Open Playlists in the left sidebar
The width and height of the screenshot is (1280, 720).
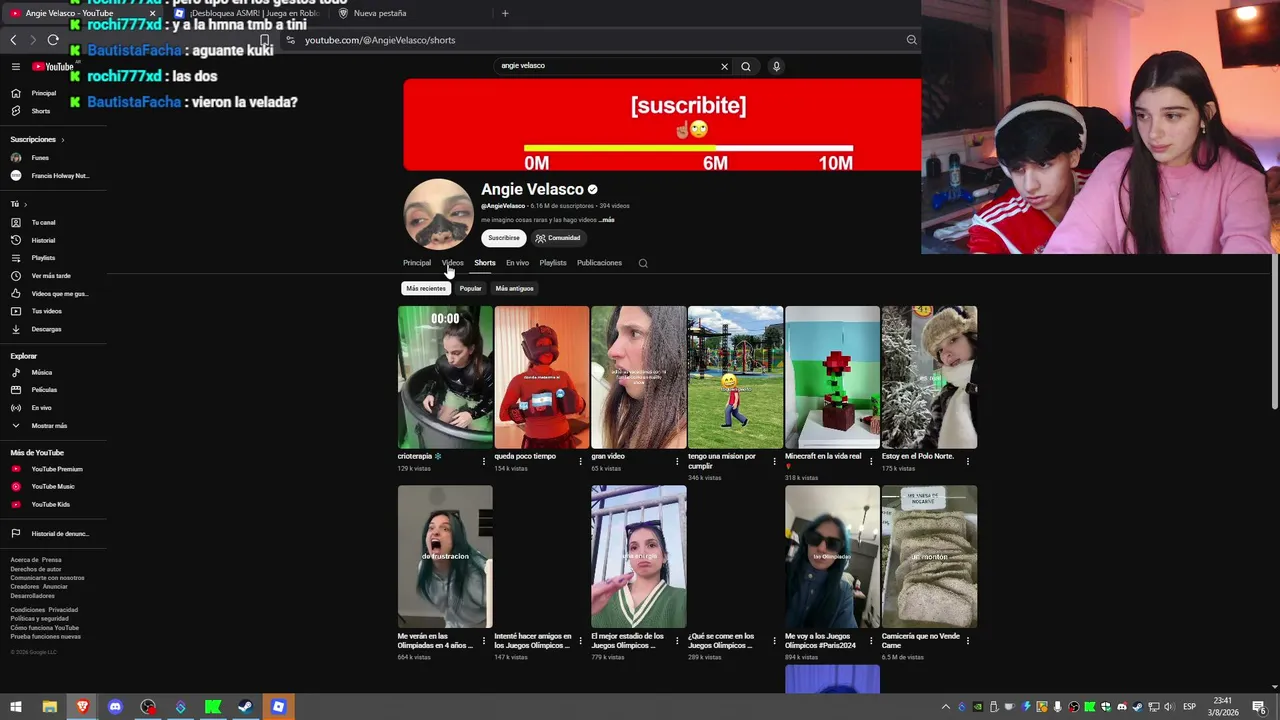pyautogui.click(x=43, y=258)
